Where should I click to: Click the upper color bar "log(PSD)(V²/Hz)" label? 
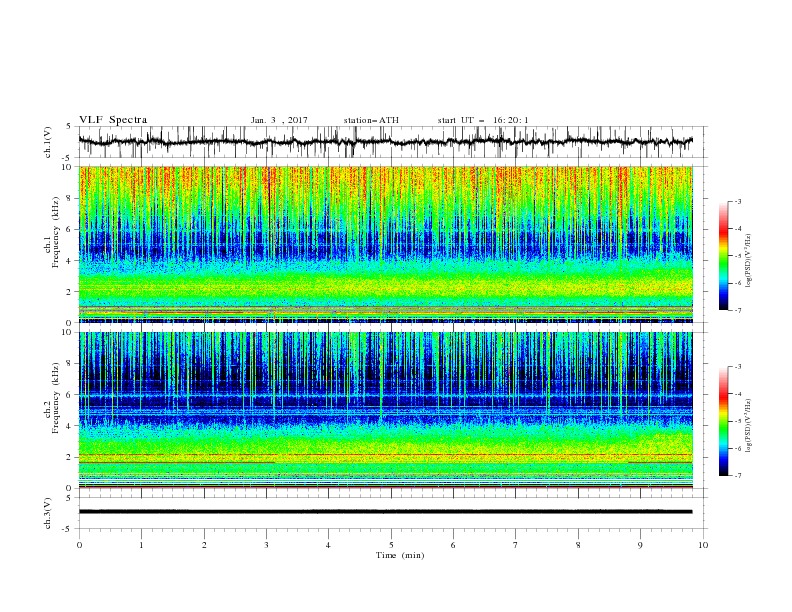coord(749,261)
